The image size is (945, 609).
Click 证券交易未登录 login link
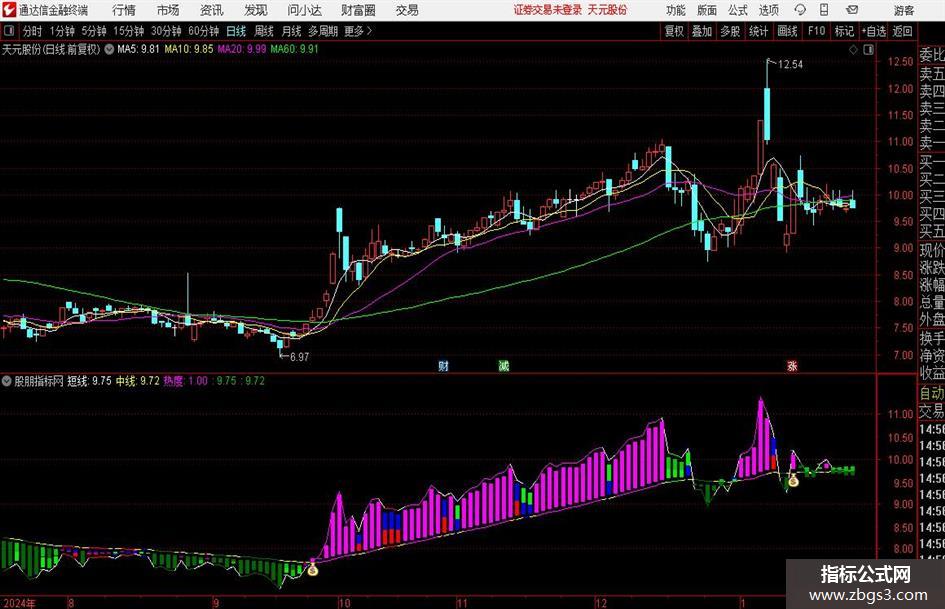pos(548,10)
